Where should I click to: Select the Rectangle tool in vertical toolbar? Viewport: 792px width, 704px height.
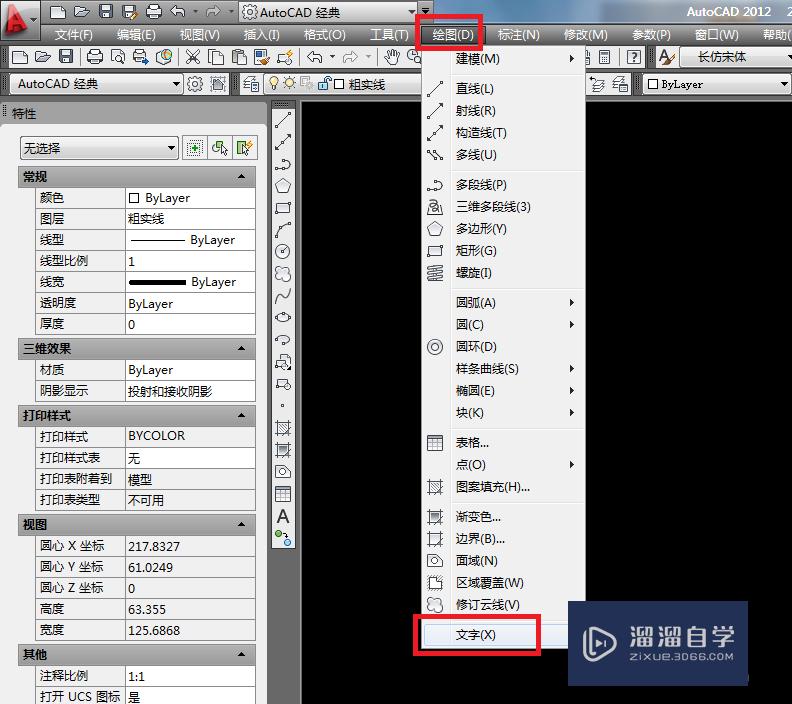pyautogui.click(x=283, y=208)
